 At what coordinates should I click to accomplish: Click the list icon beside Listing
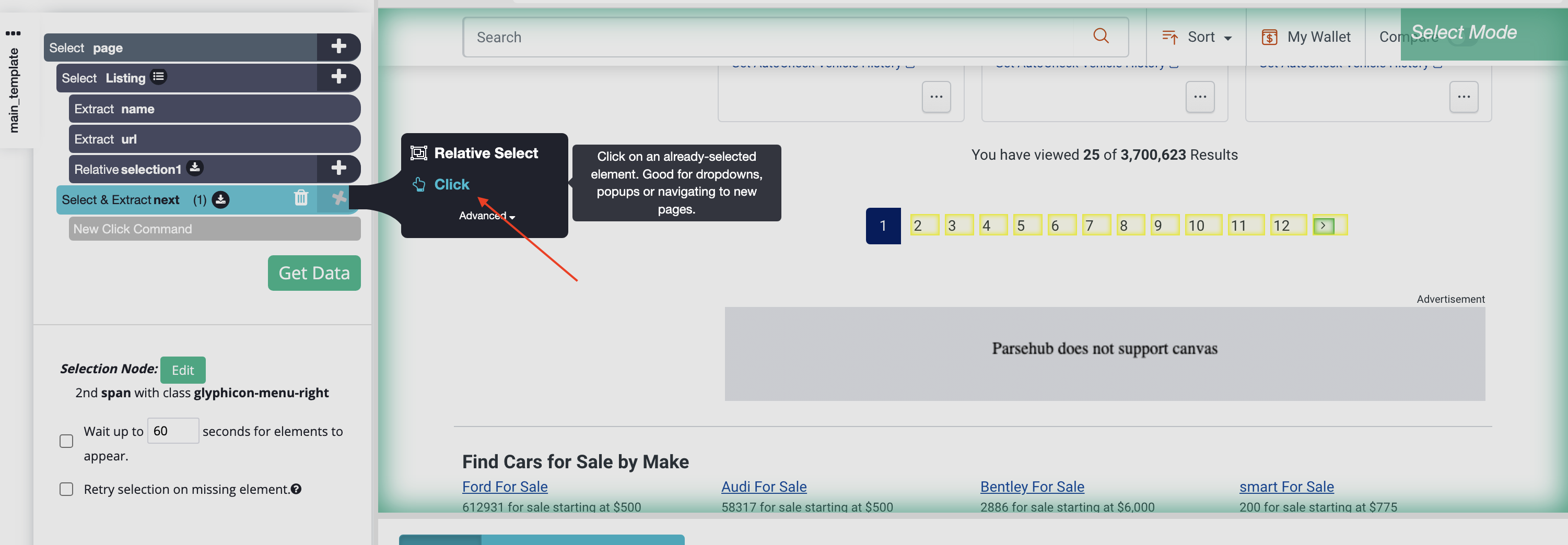pos(158,77)
